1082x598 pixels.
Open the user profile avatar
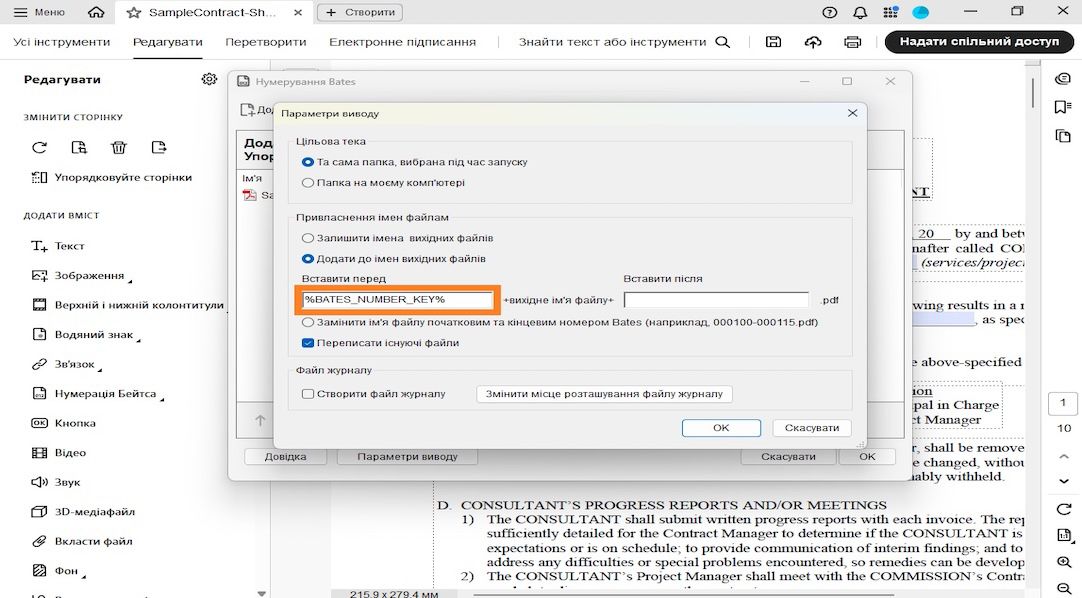(921, 12)
